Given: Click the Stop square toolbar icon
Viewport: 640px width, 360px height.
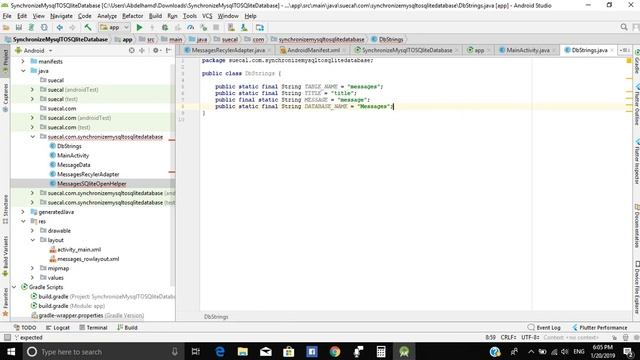Looking at the screenshot, I should (x=216, y=28).
